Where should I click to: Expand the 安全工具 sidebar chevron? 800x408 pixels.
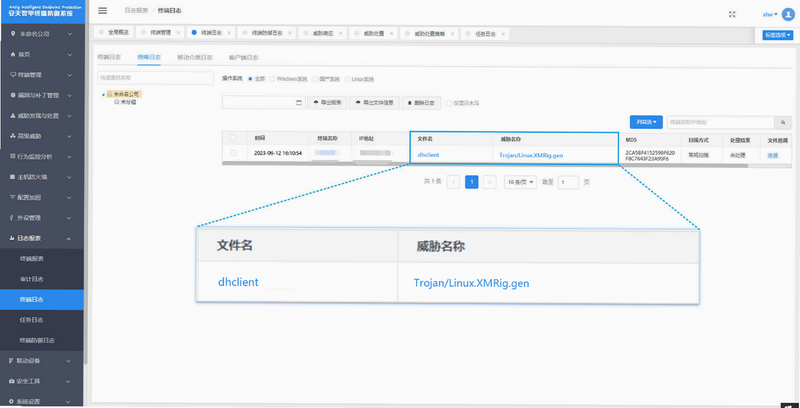pyautogui.click(x=69, y=381)
